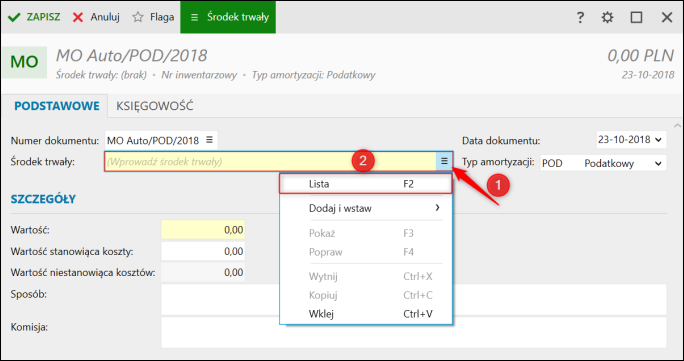Expand the Typ amortyzacji dropdown
684x361 pixels.
[x=658, y=163]
